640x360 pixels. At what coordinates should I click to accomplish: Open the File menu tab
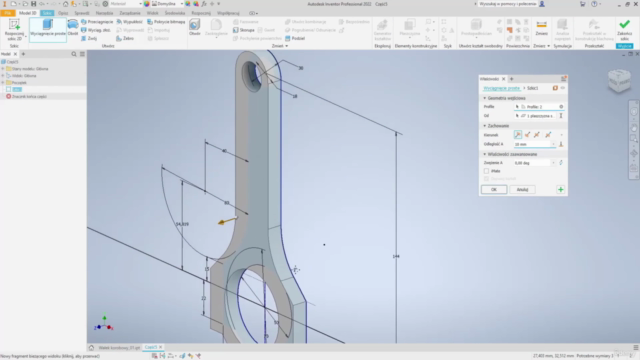7,13
